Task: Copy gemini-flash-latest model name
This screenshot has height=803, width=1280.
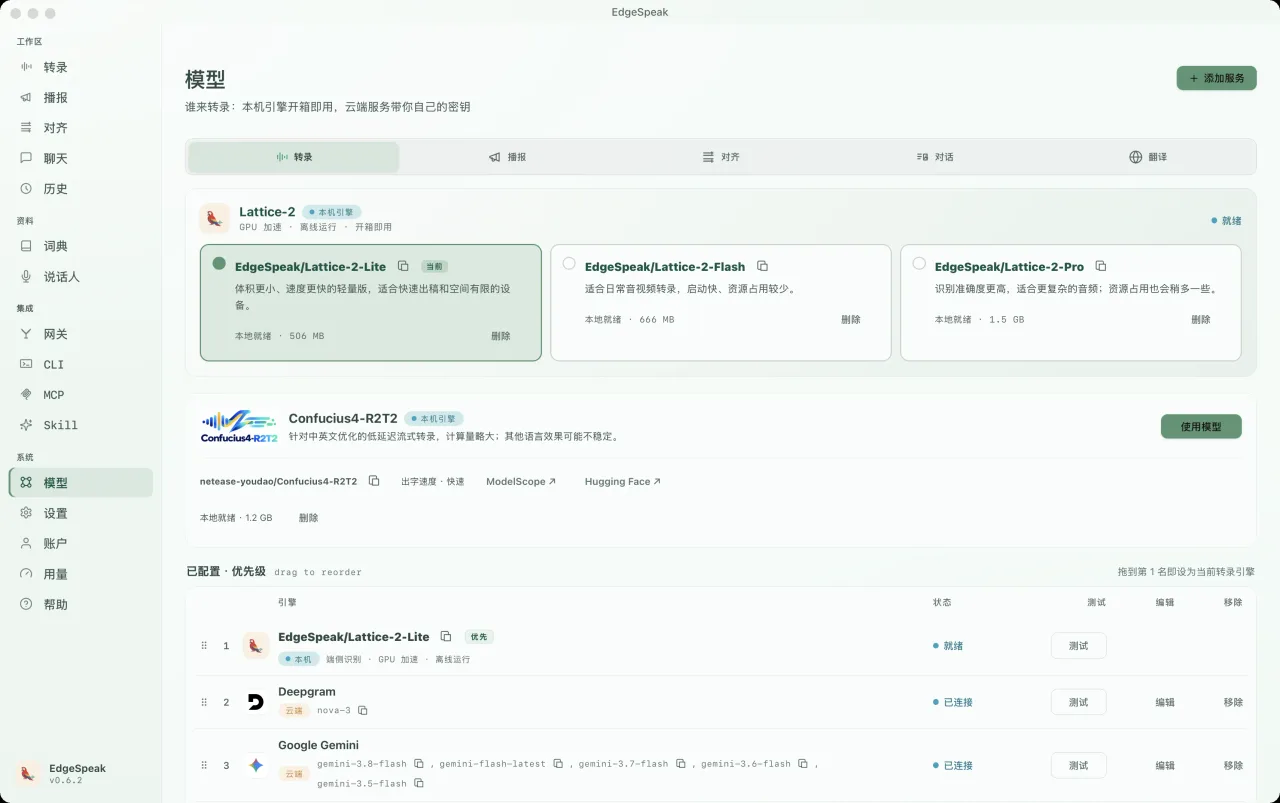Action: [x=558, y=764]
